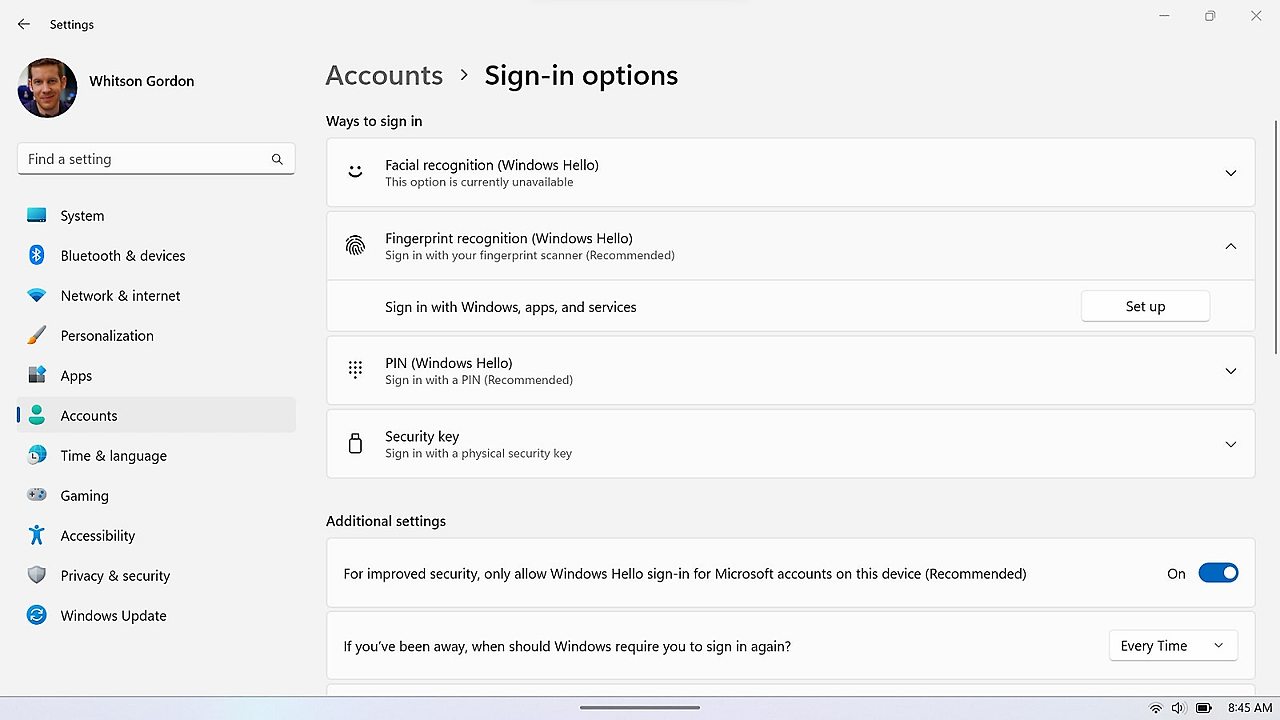Click "Sign in with Windows, apps, and services" text

pos(511,307)
